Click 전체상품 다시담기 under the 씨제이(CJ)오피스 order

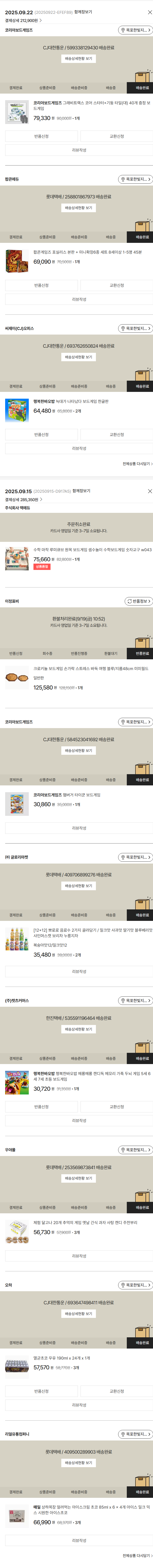click(x=137, y=464)
